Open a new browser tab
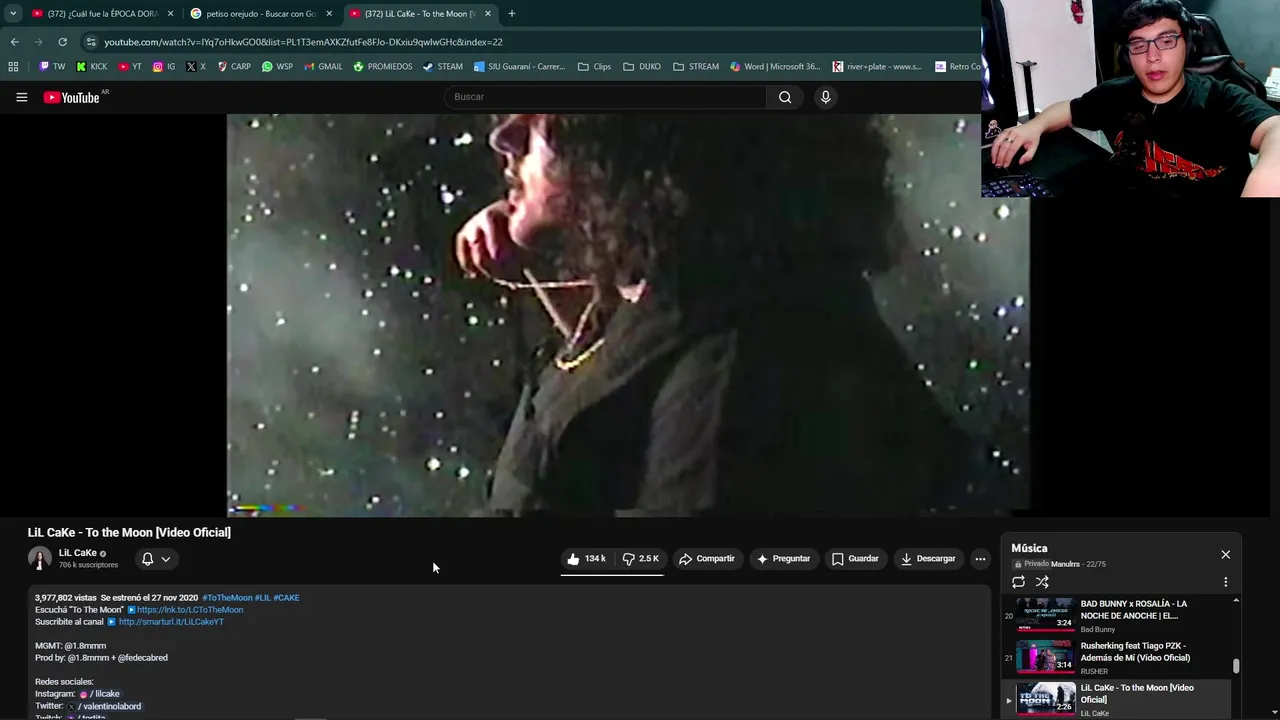 (x=511, y=14)
